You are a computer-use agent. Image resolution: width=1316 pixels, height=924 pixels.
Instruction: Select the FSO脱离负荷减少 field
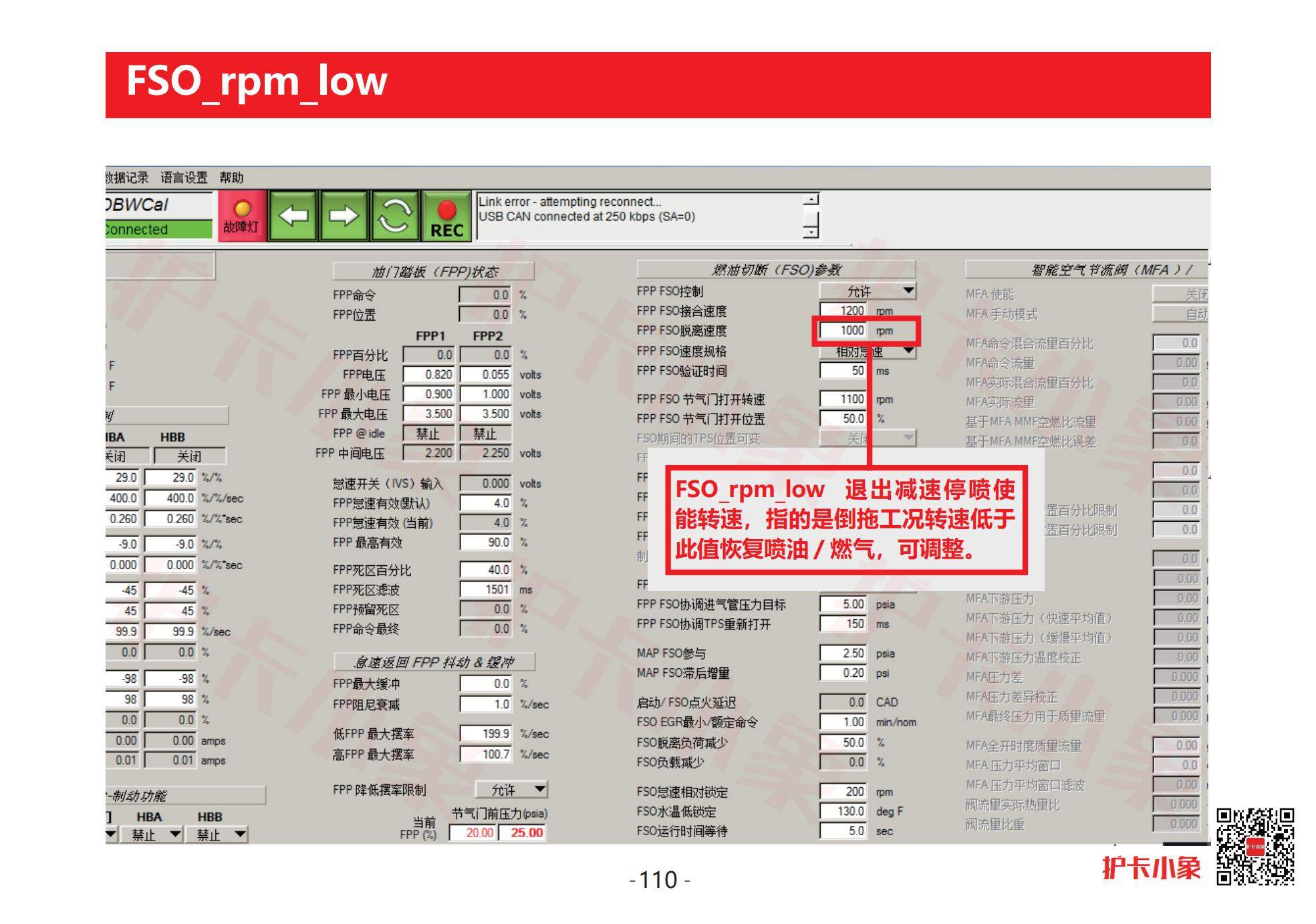[843, 742]
